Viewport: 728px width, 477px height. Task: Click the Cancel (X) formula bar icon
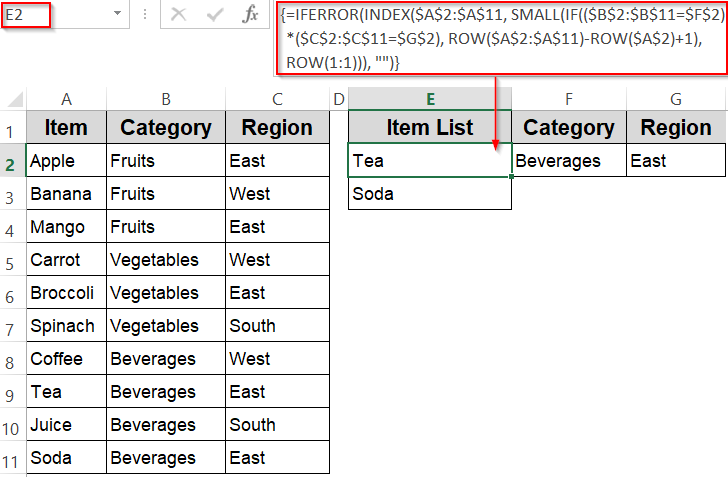pos(179,15)
